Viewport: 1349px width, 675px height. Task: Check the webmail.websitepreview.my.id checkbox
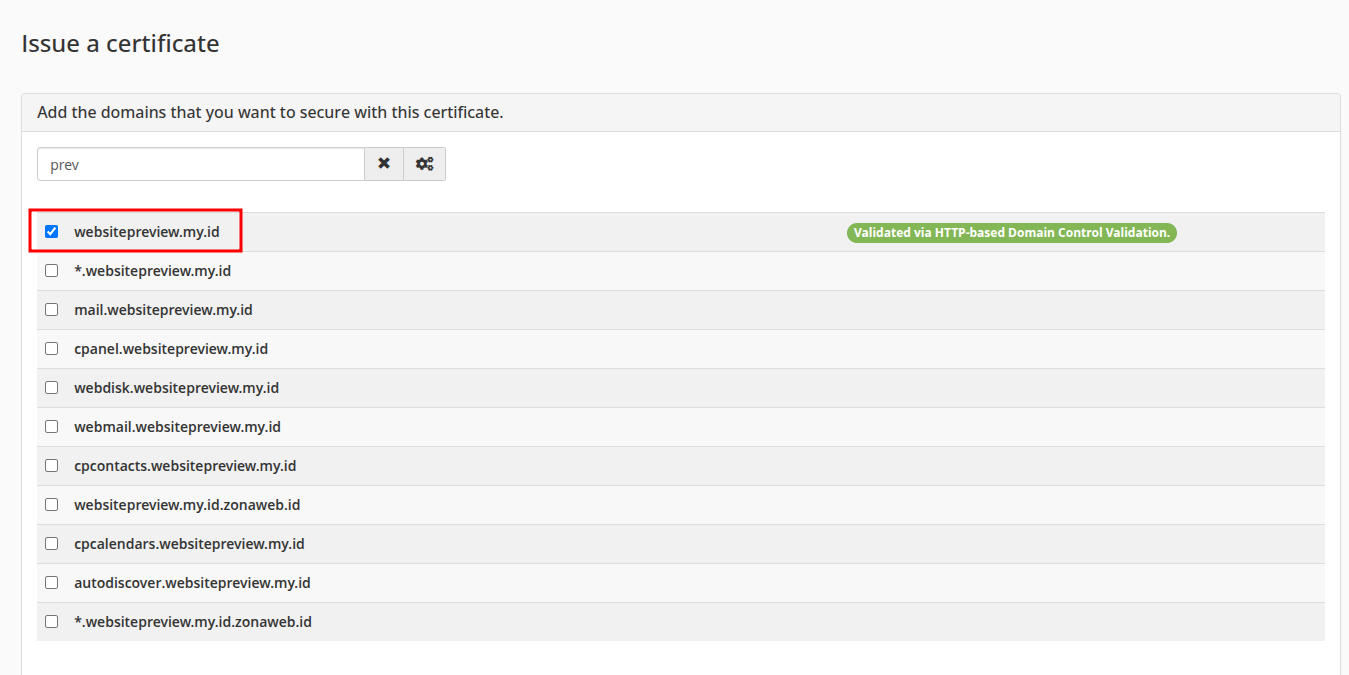coord(52,426)
